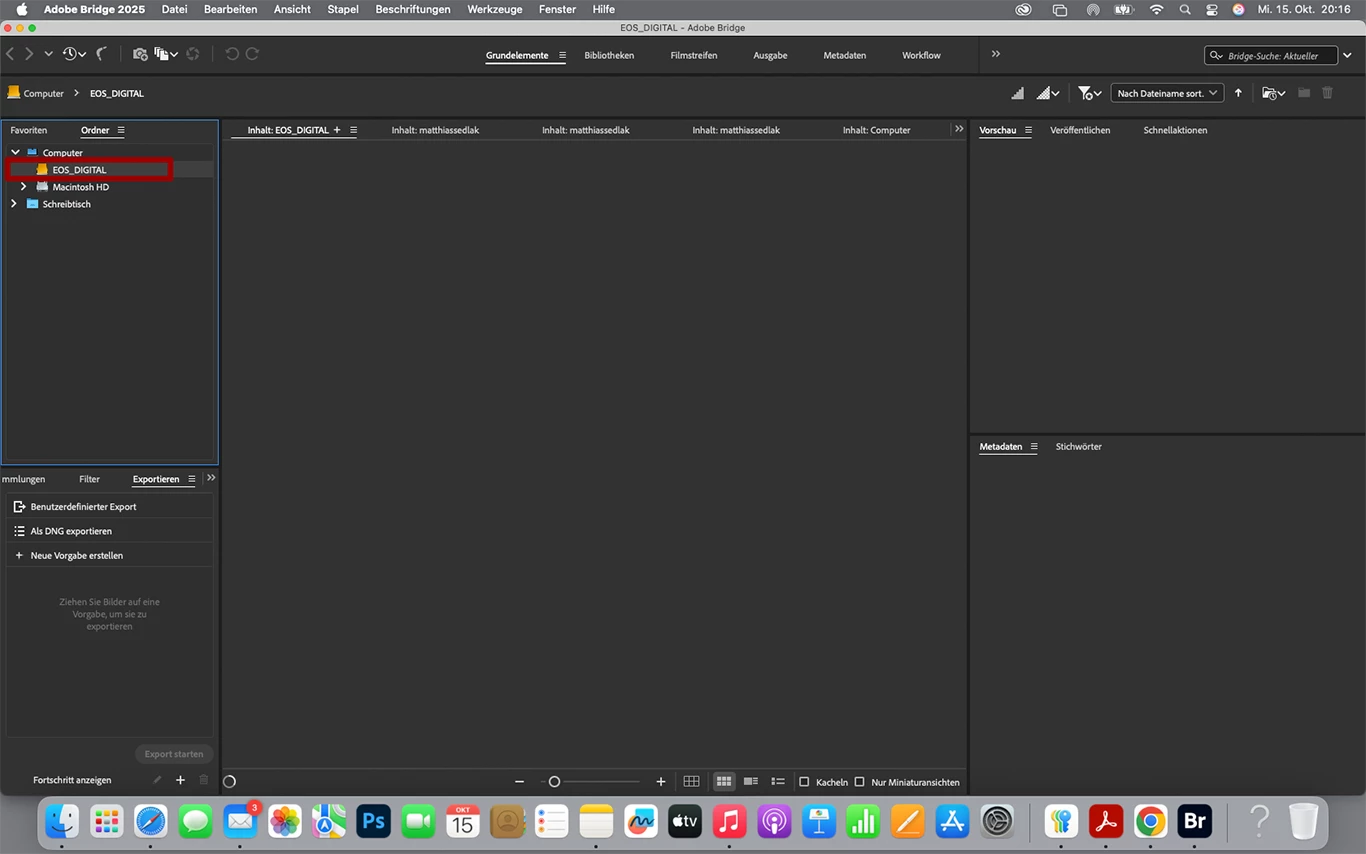Open the Vorschau panel hamburger menu
Screen dimensions: 1366x854
tap(1028, 130)
